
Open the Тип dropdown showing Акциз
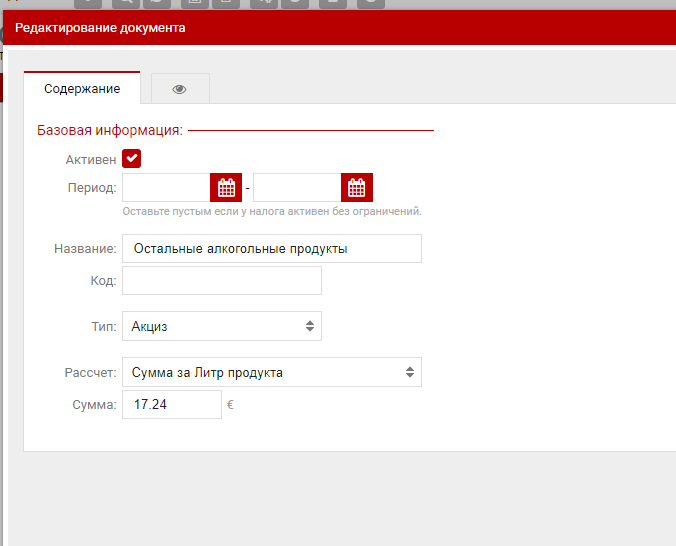pyautogui.click(x=221, y=326)
